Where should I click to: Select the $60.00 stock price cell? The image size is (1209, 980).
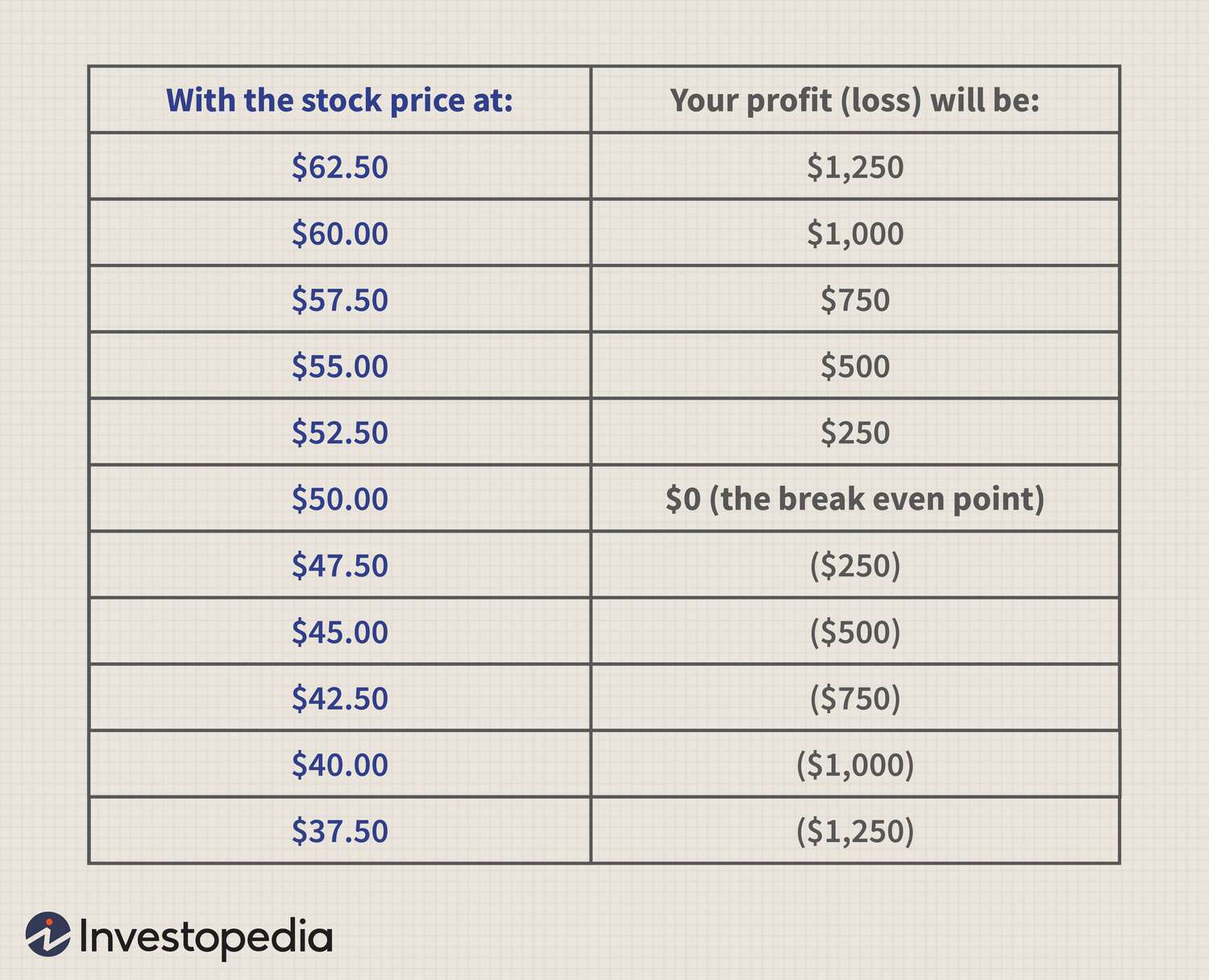[339, 233]
